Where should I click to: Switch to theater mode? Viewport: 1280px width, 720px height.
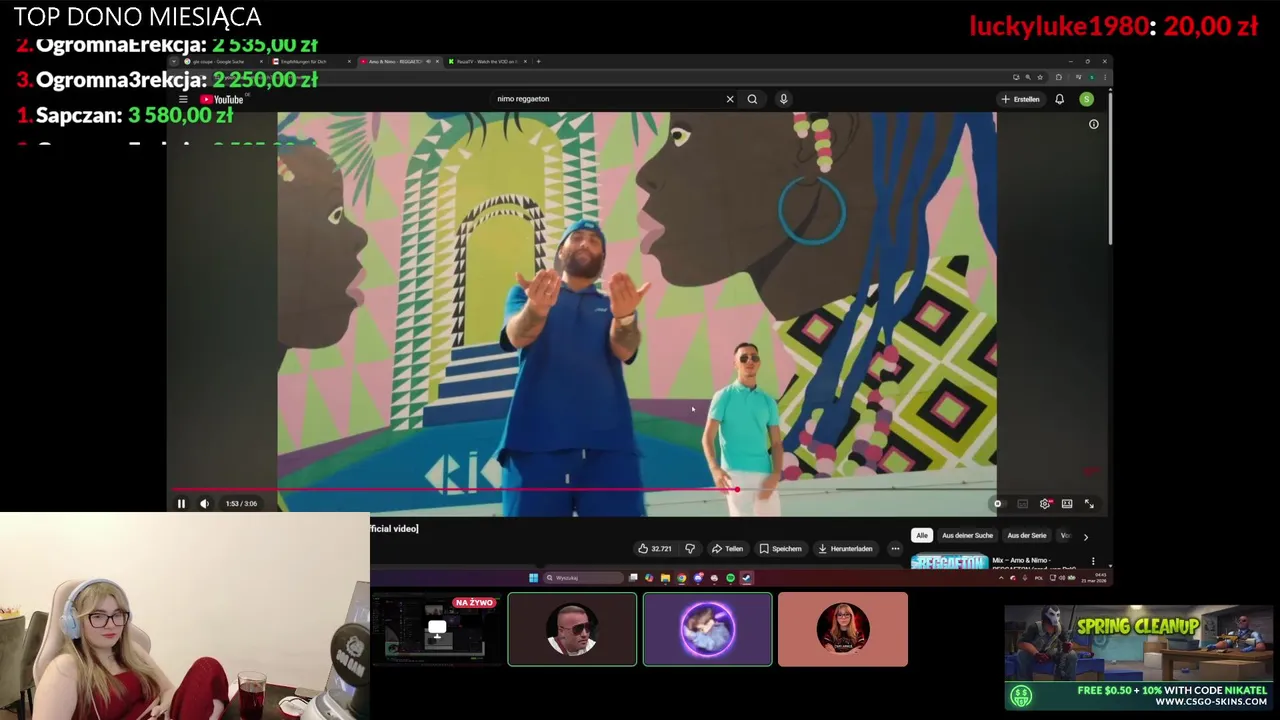click(1067, 504)
